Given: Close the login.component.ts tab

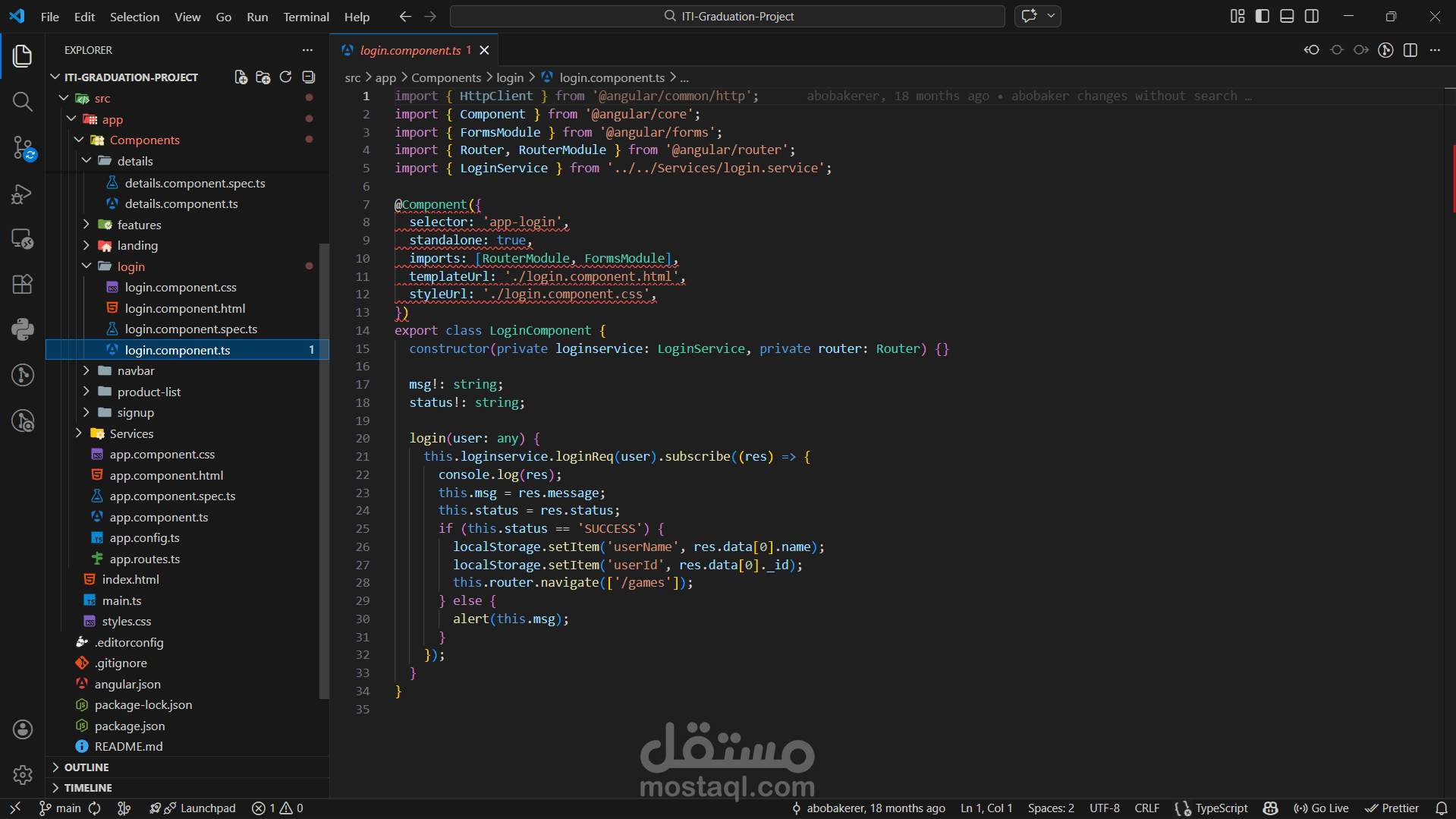Looking at the screenshot, I should click(484, 50).
